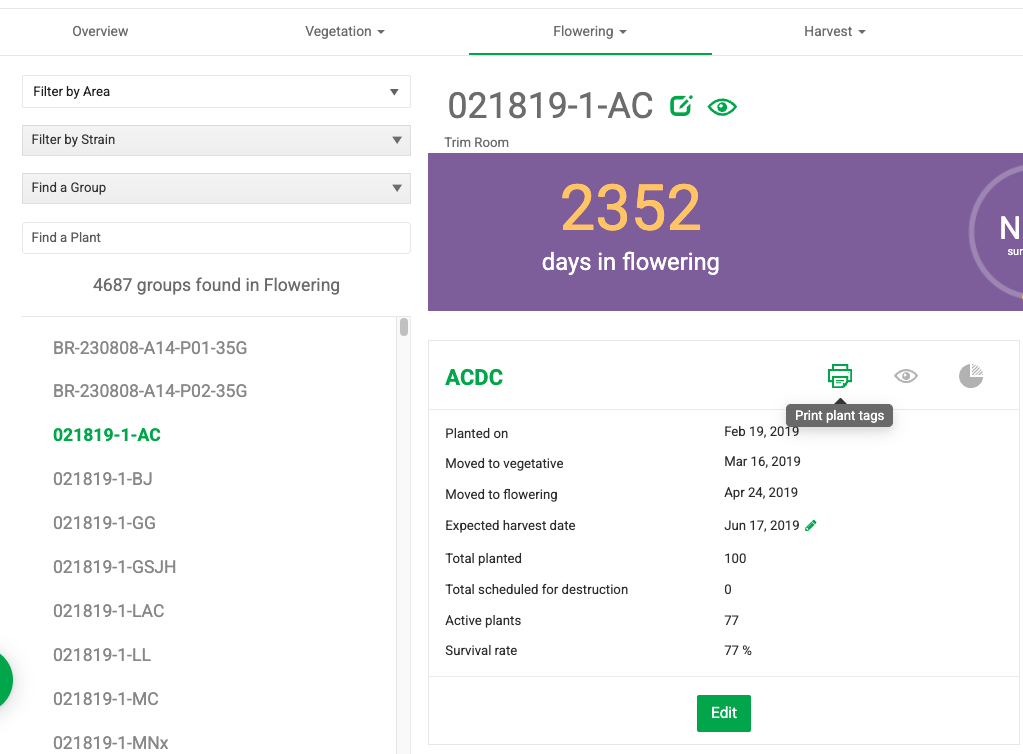Screen dimensions: 1023x754
Task: Open the Flowering tab menu
Action: (590, 32)
